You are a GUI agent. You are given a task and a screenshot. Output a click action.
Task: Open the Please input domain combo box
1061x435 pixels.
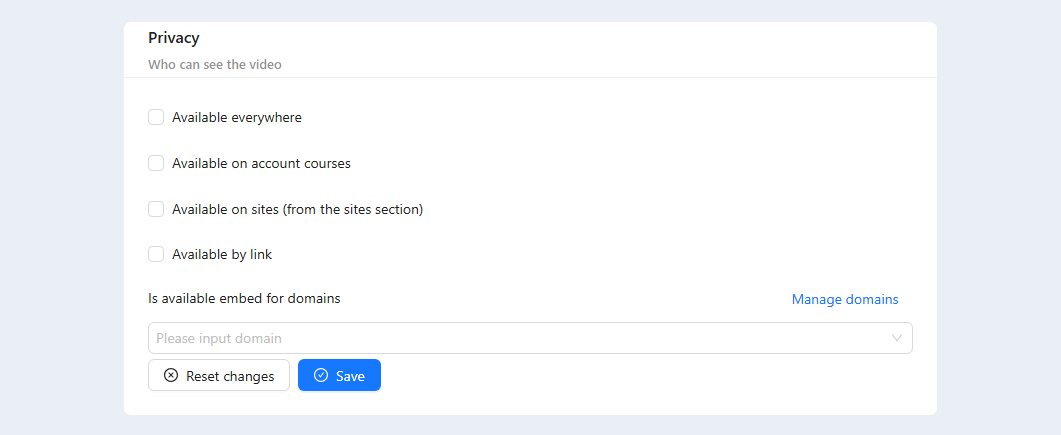(x=530, y=338)
